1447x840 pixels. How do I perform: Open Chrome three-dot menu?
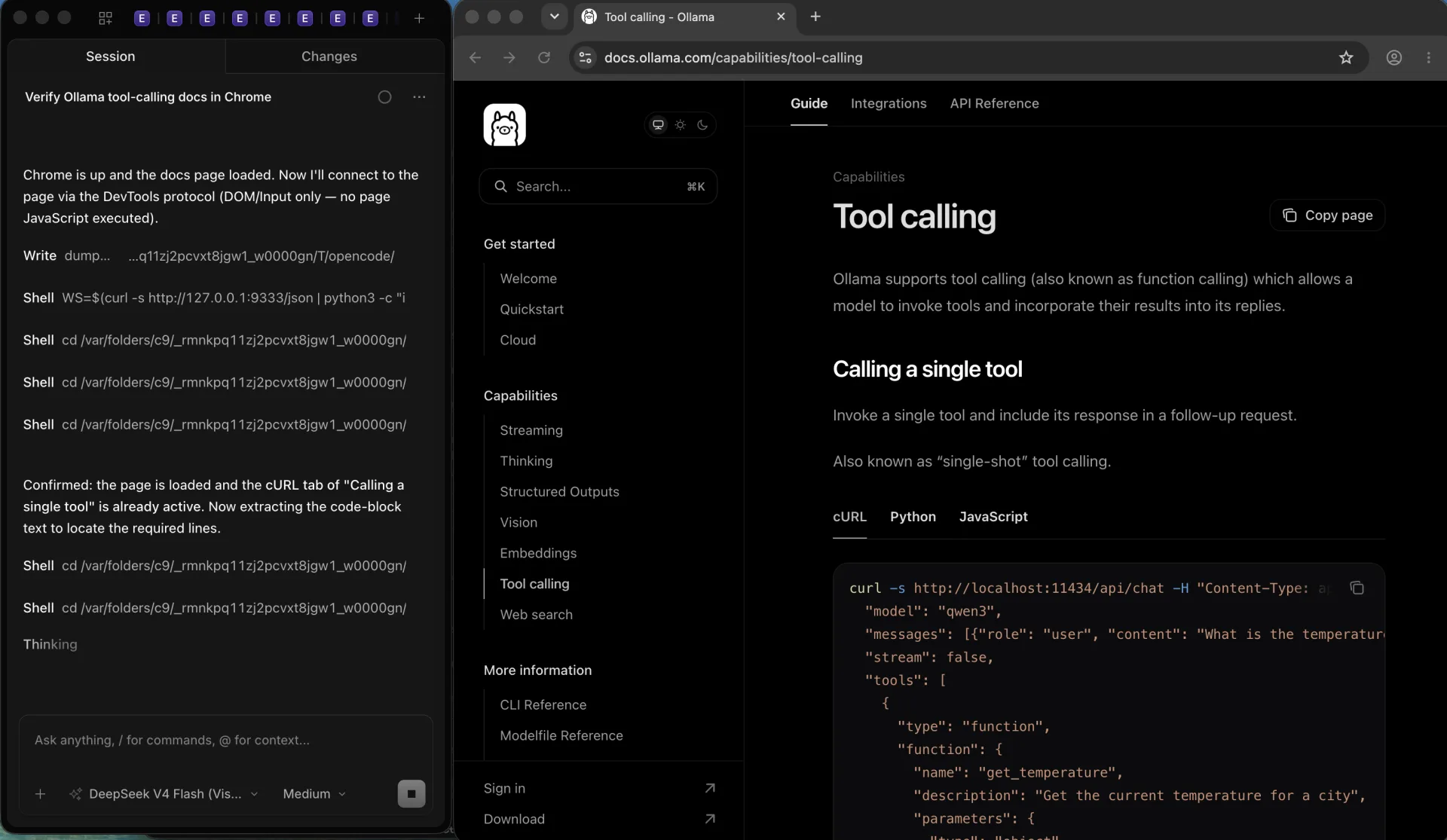tap(1428, 57)
